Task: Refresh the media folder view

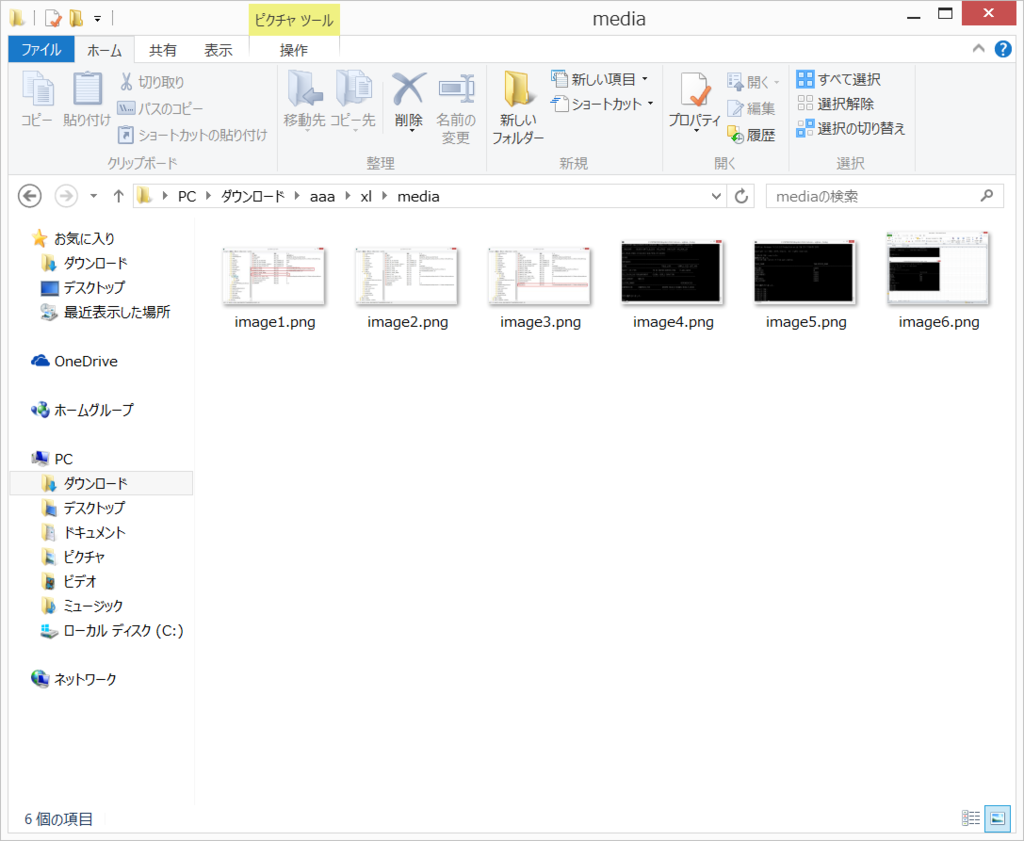Action: pyautogui.click(x=741, y=196)
